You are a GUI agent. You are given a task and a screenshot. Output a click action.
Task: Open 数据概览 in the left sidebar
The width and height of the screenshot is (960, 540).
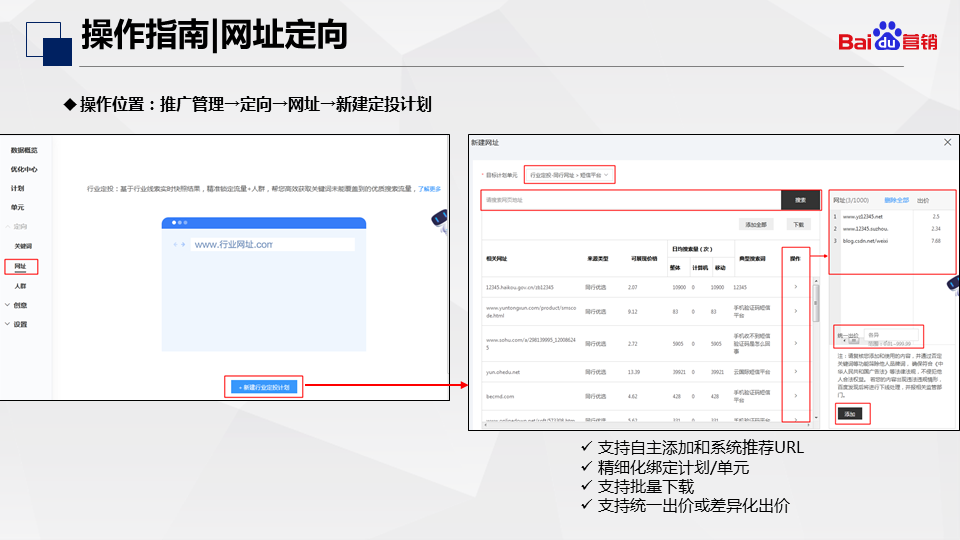(24, 150)
